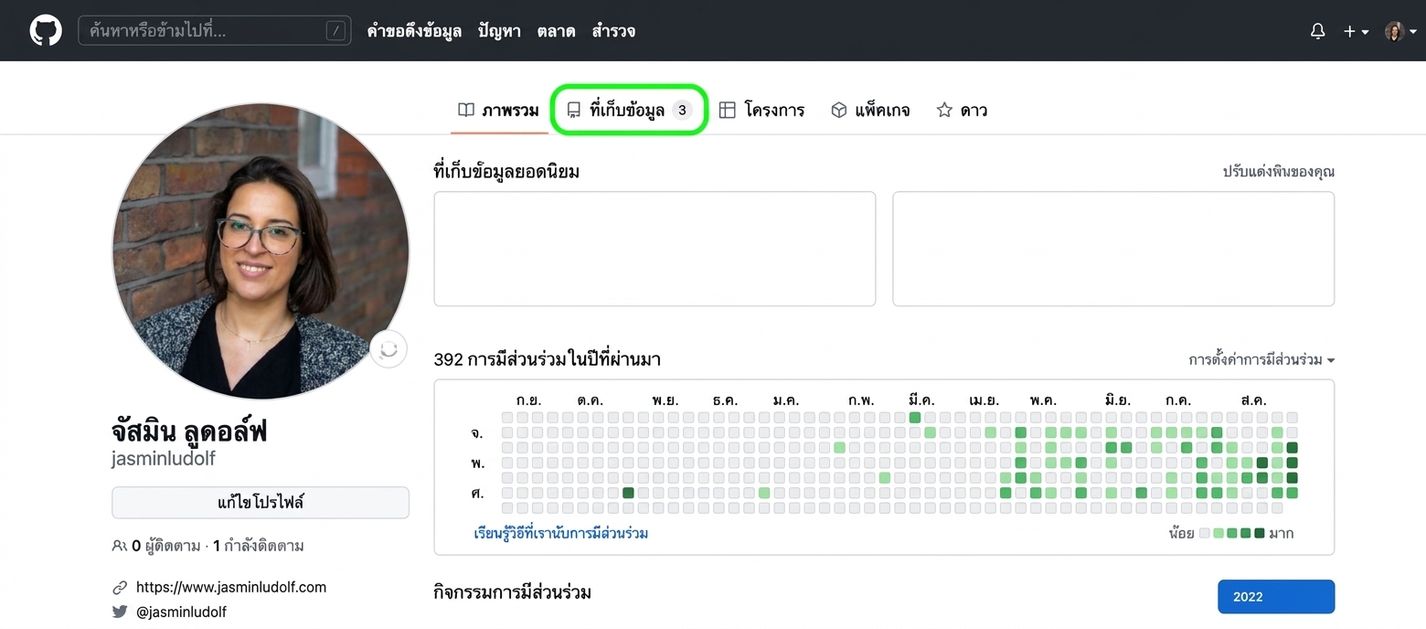Click the น้อย legend label
Image resolution: width=1426 pixels, height=629 pixels.
pos(1181,534)
